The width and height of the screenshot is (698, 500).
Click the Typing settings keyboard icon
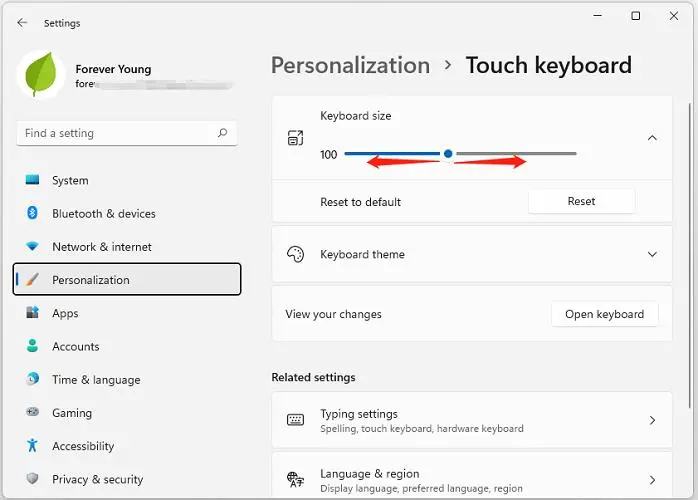tap(295, 420)
